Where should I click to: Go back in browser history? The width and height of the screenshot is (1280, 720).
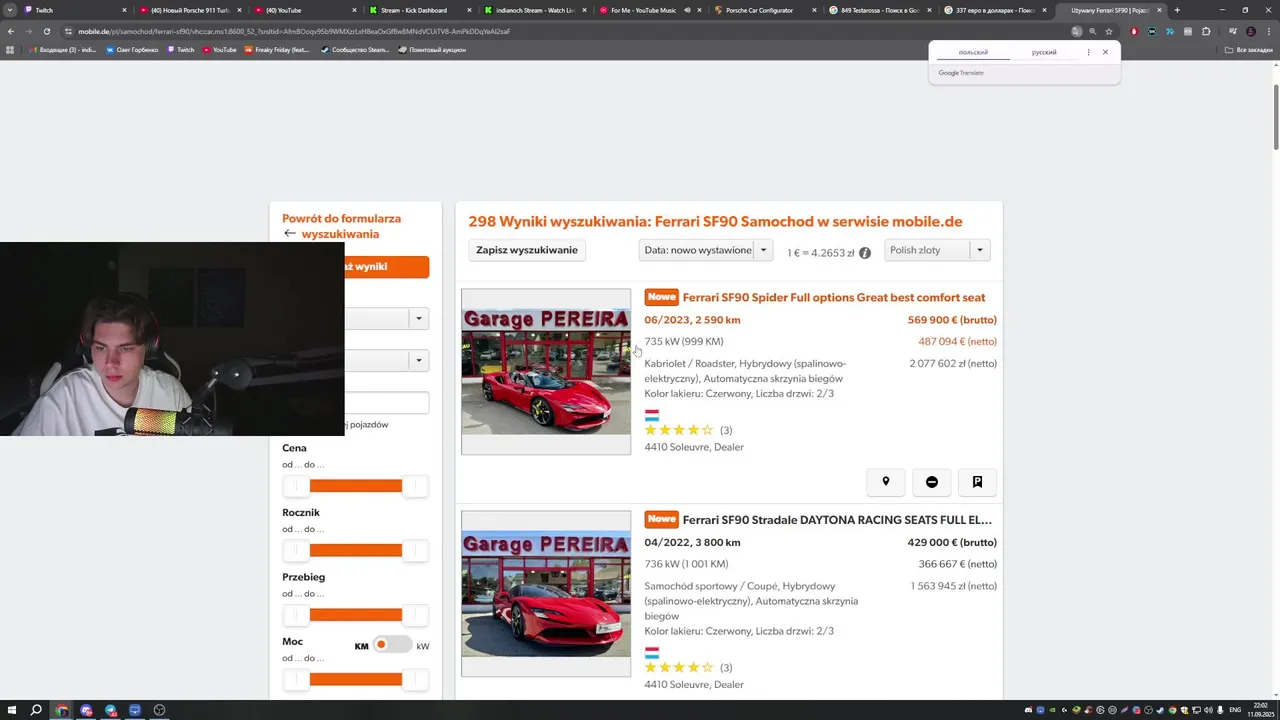click(11, 31)
